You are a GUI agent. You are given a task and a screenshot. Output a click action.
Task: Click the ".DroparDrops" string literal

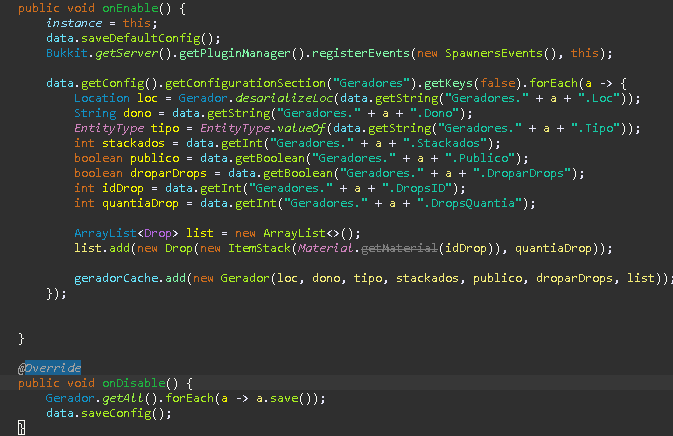point(522,173)
